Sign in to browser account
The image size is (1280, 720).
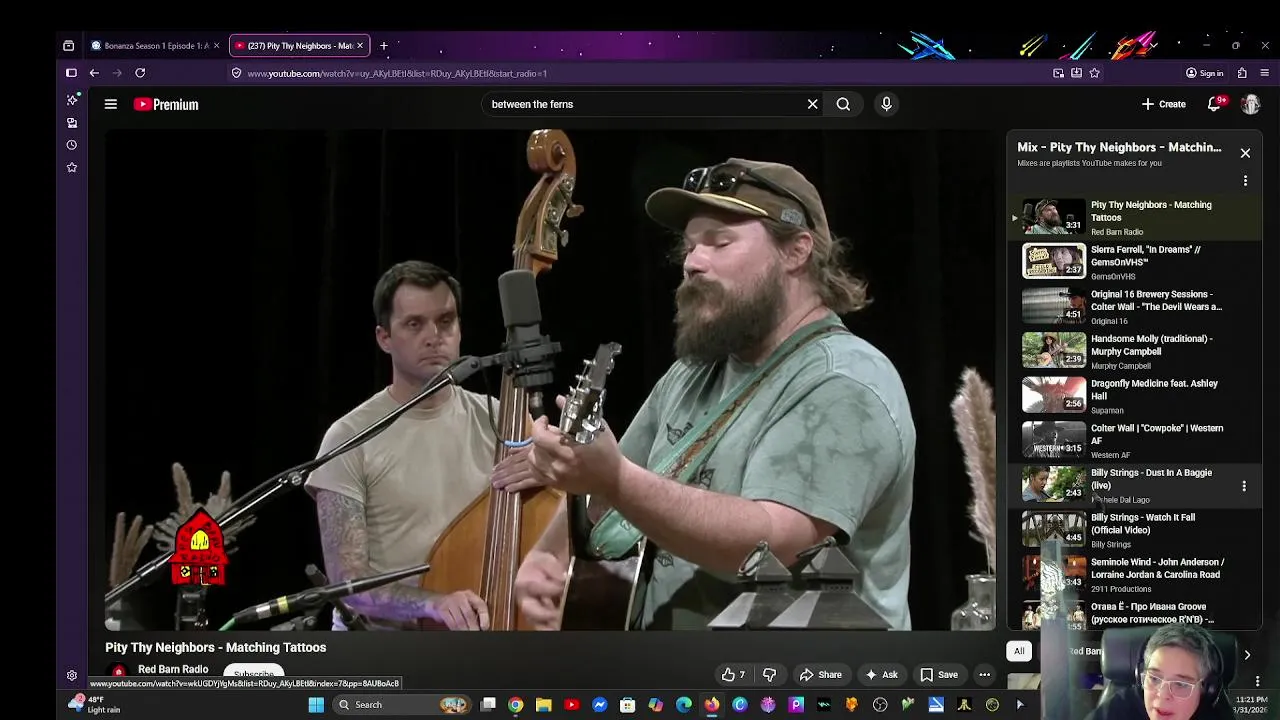[1204, 73]
